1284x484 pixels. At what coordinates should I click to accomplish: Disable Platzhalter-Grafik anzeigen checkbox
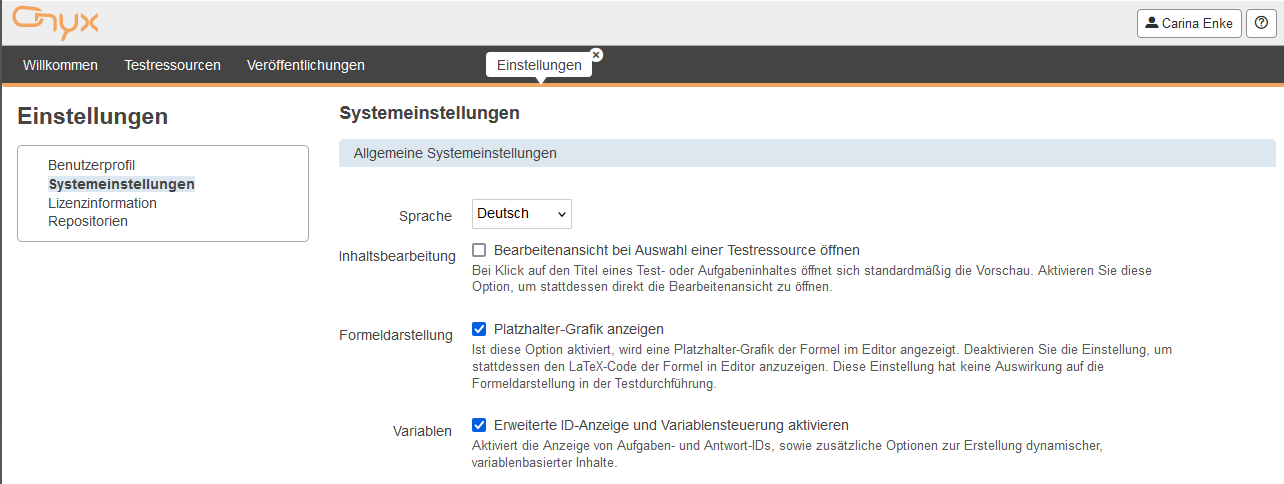coord(479,329)
